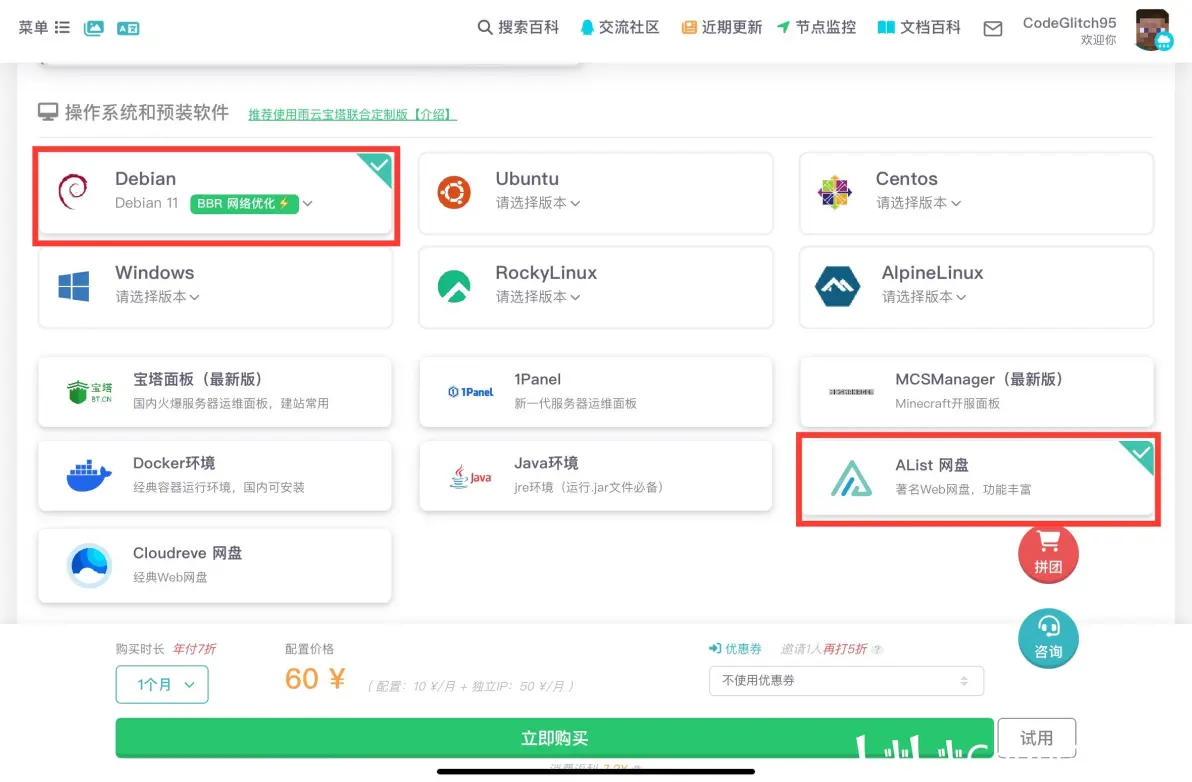Open the 1个月 purchase duration dropdown

(162, 684)
